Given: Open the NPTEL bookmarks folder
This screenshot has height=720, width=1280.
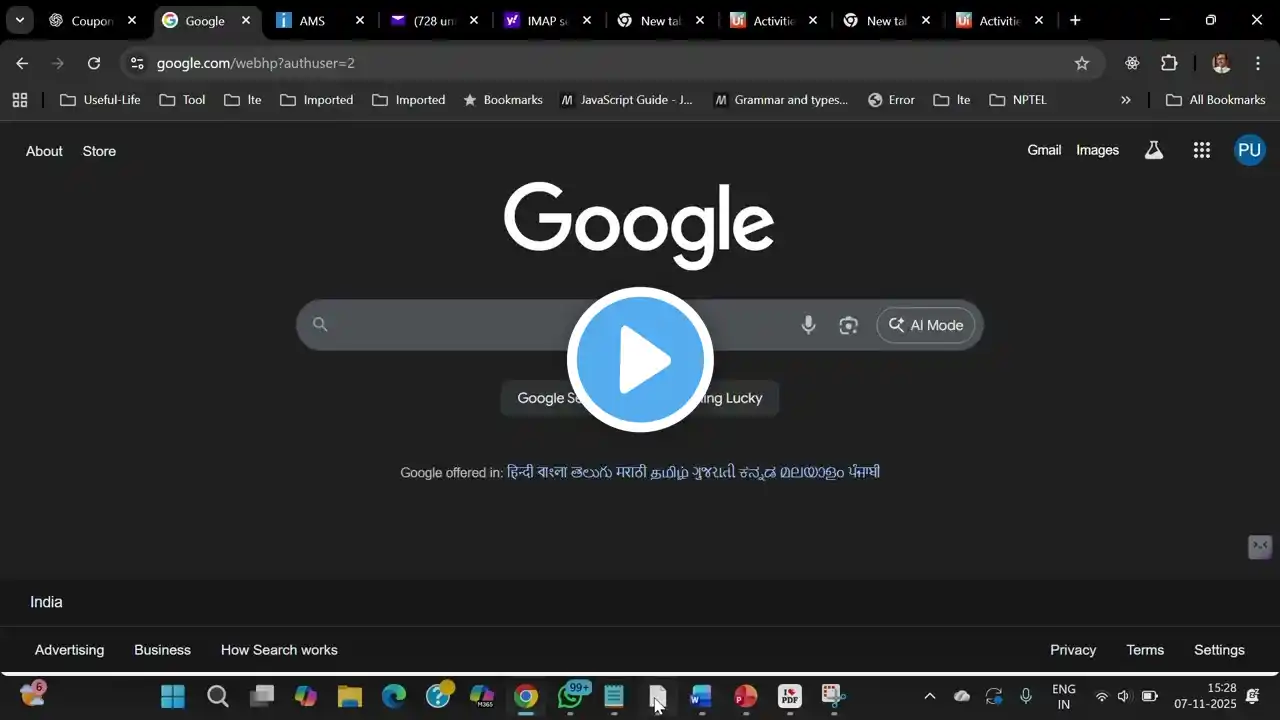Looking at the screenshot, I should coord(1018,100).
